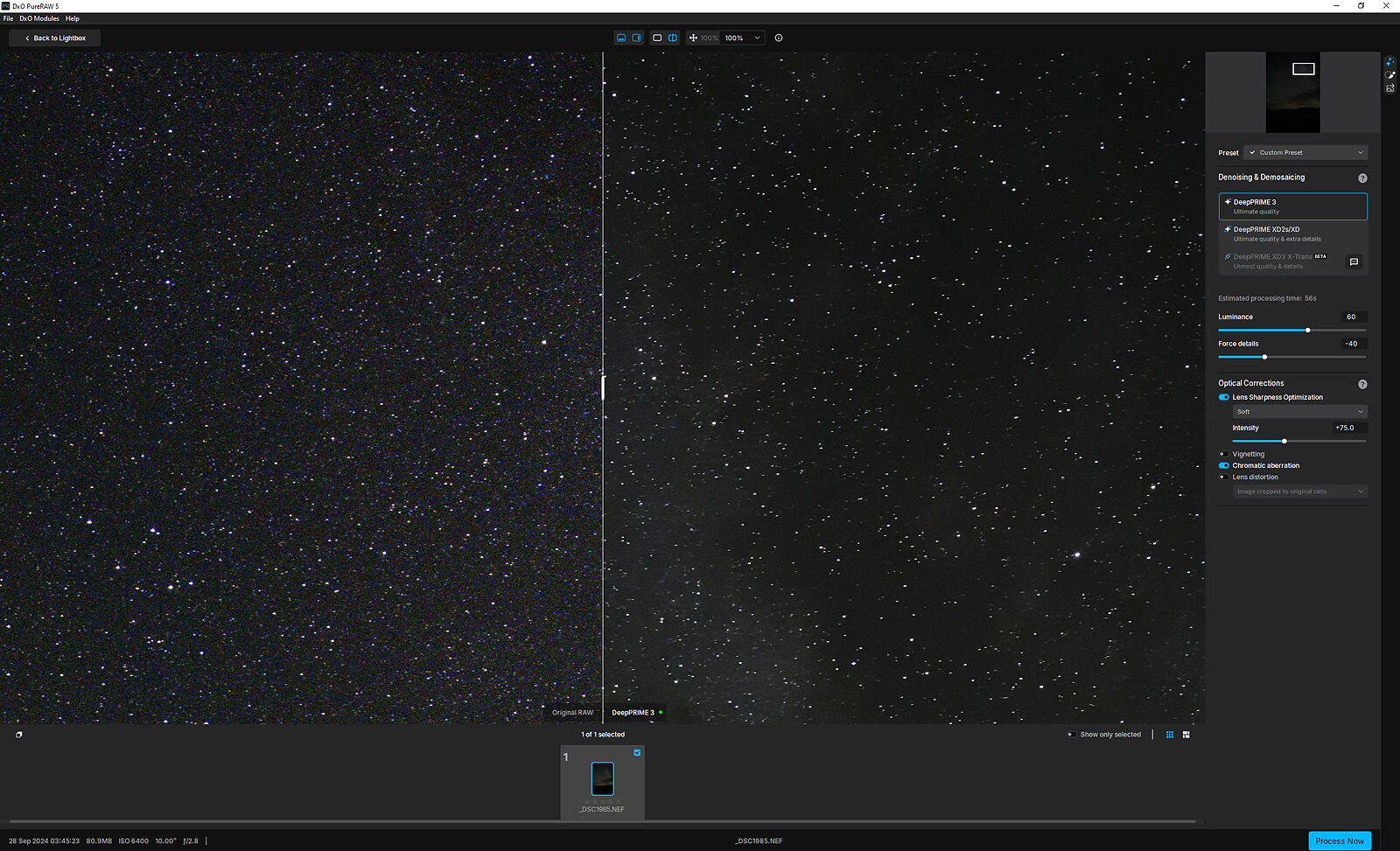Click the Intensity value field +75.0
The width and height of the screenshot is (1400, 851).
[x=1348, y=428]
